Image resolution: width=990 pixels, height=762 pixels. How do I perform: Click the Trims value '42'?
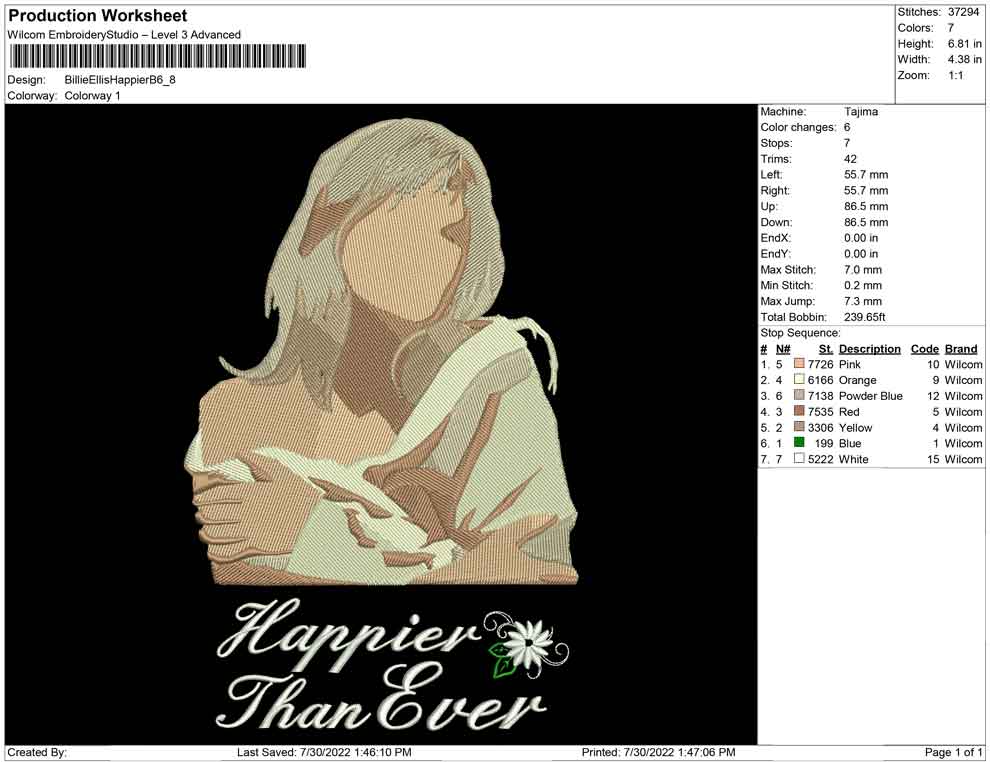click(850, 158)
